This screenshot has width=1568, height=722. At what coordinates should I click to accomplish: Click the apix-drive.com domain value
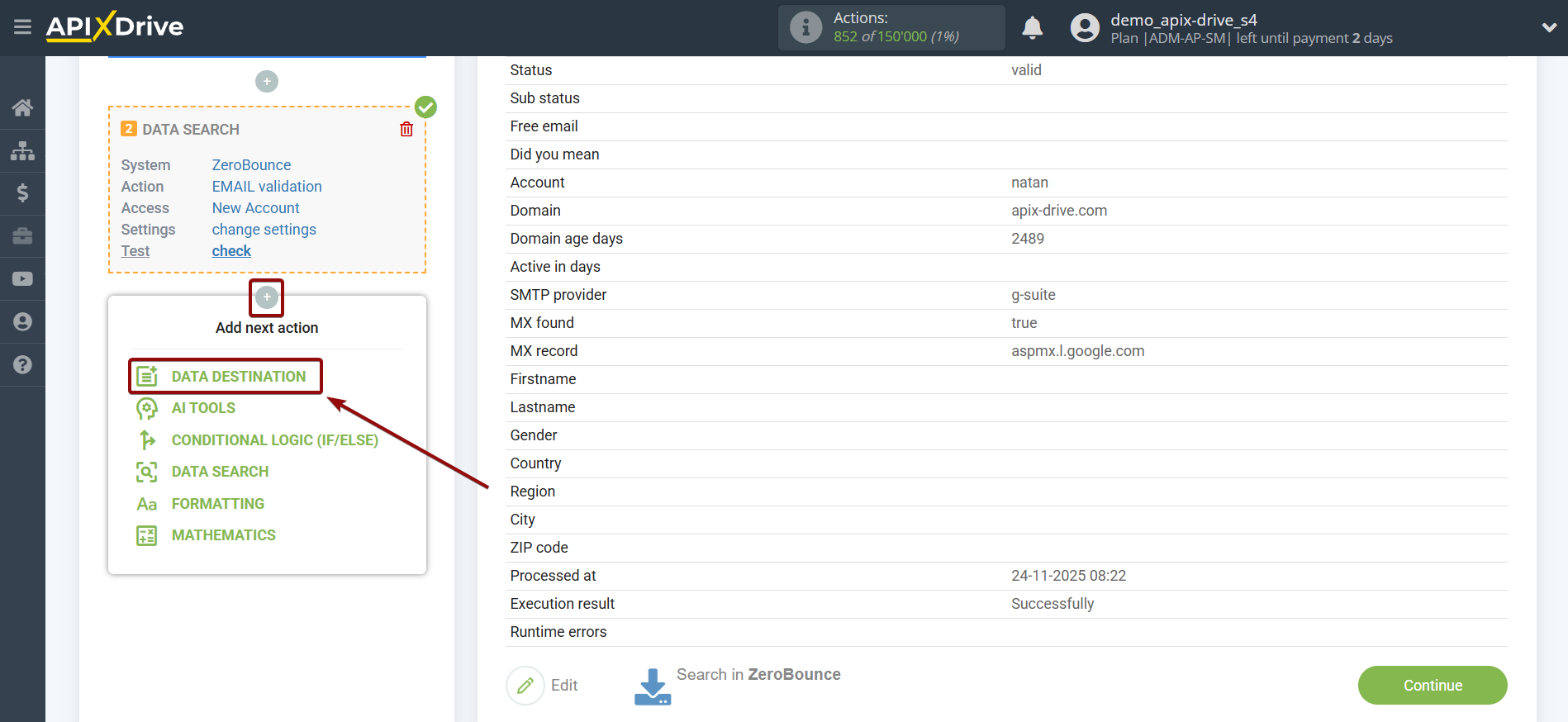pyautogui.click(x=1059, y=211)
